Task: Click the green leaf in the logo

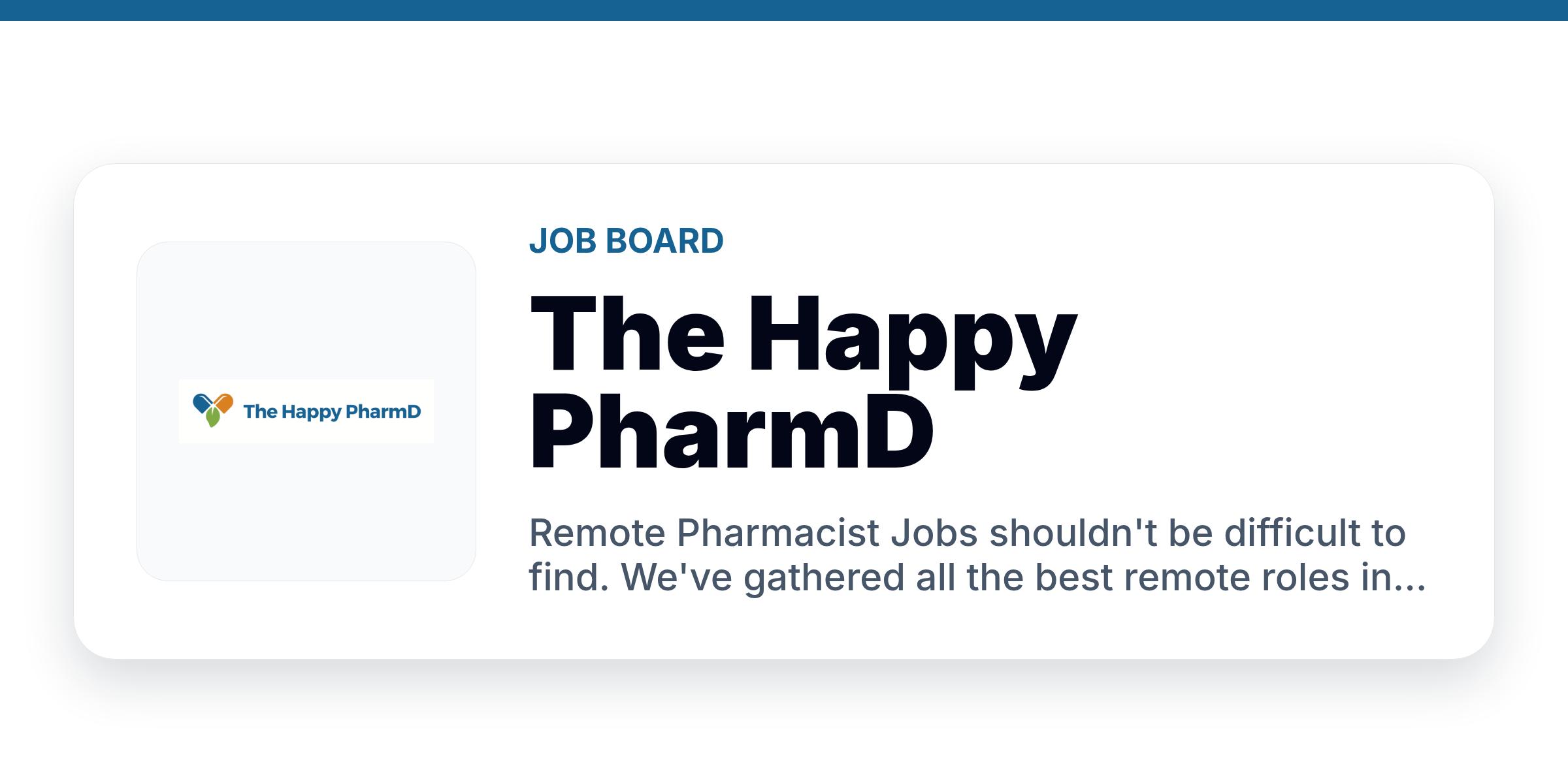Action: (x=212, y=418)
